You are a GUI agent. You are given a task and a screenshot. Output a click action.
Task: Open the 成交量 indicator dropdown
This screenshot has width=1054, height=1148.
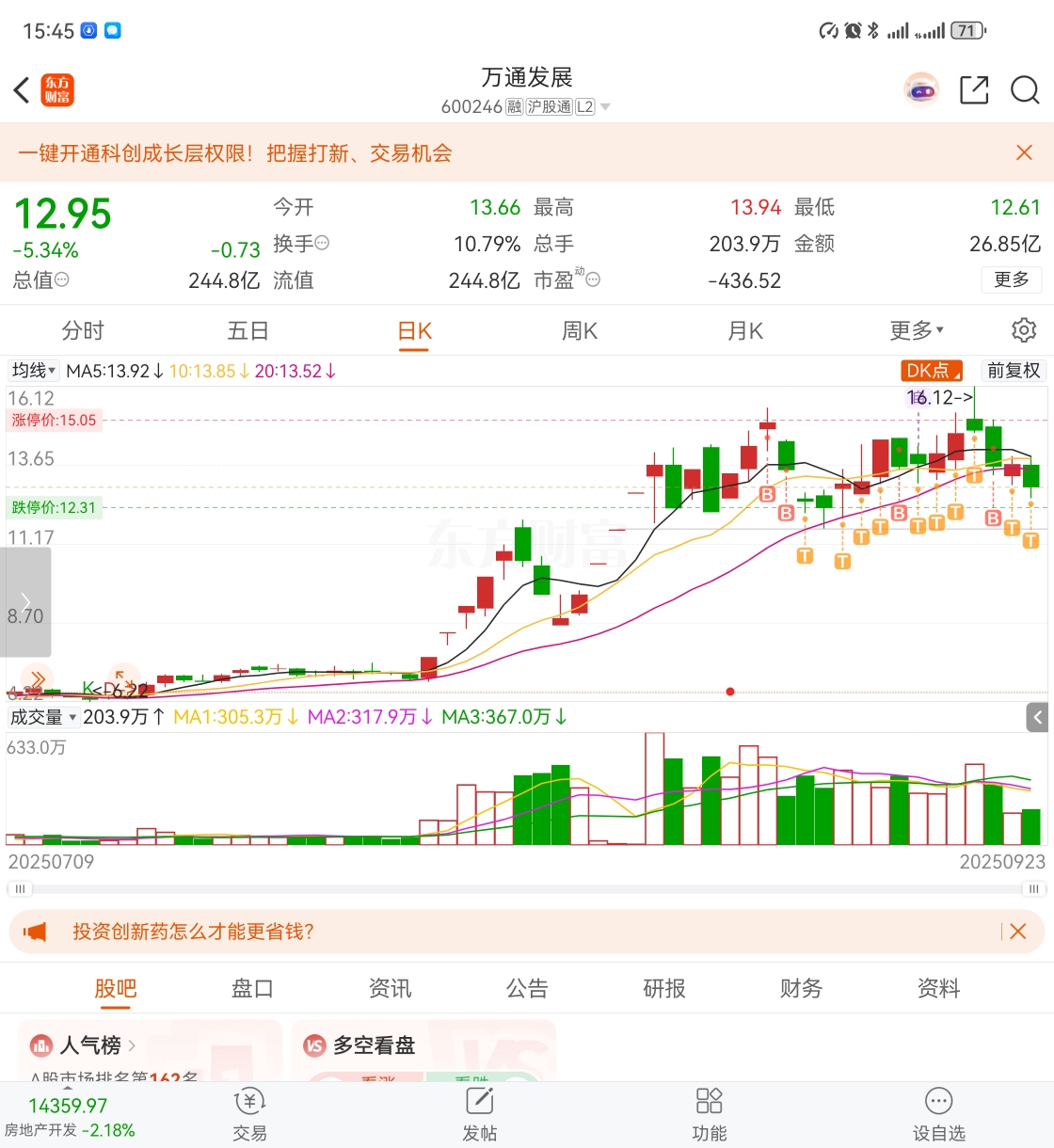42,717
